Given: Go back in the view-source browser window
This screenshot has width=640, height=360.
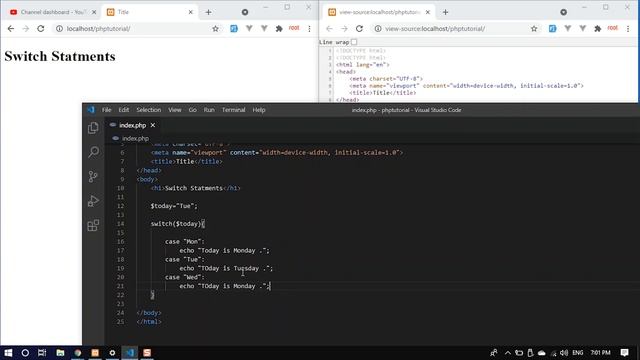Looking at the screenshot, I should pos(329,29).
